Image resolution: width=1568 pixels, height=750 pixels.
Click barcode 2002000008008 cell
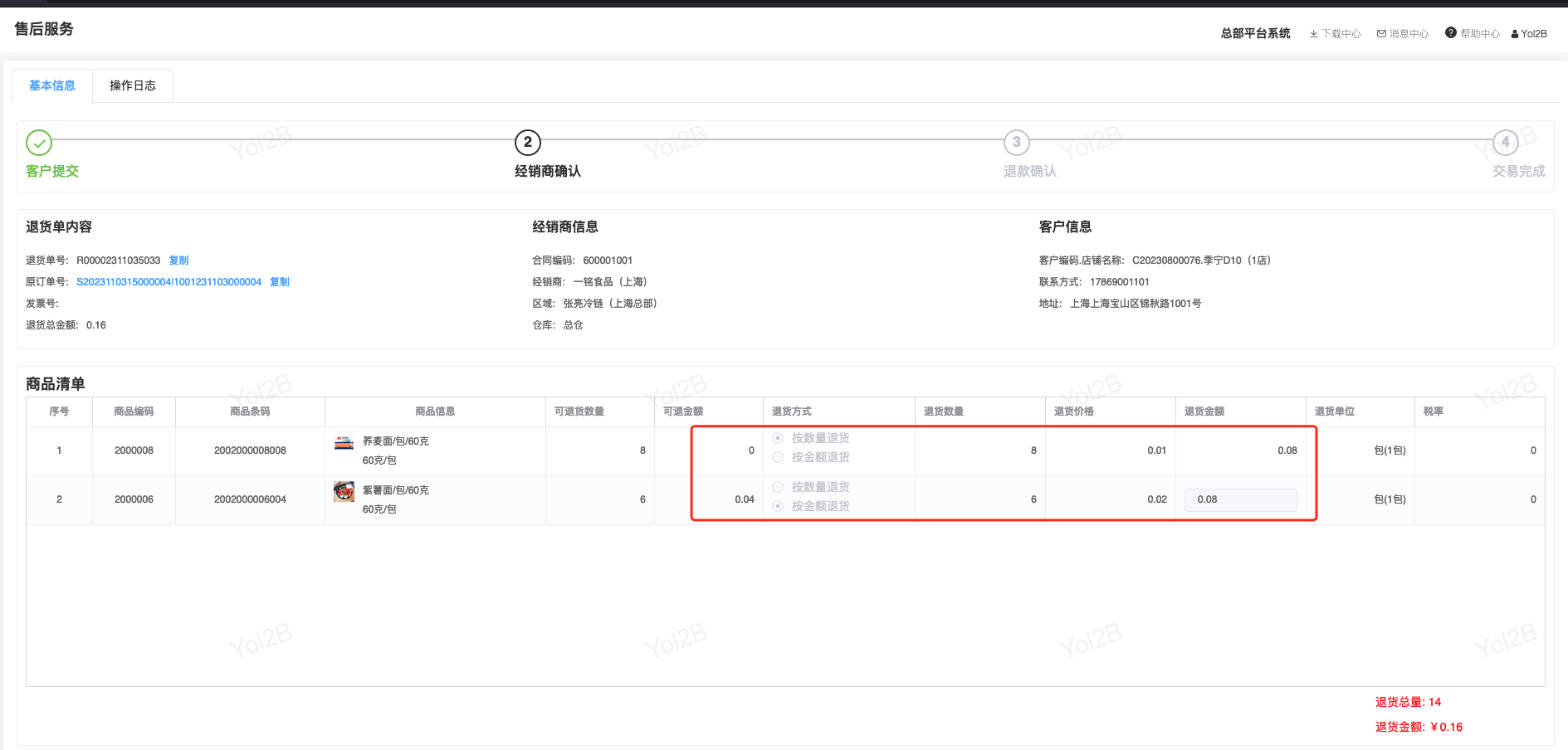250,450
